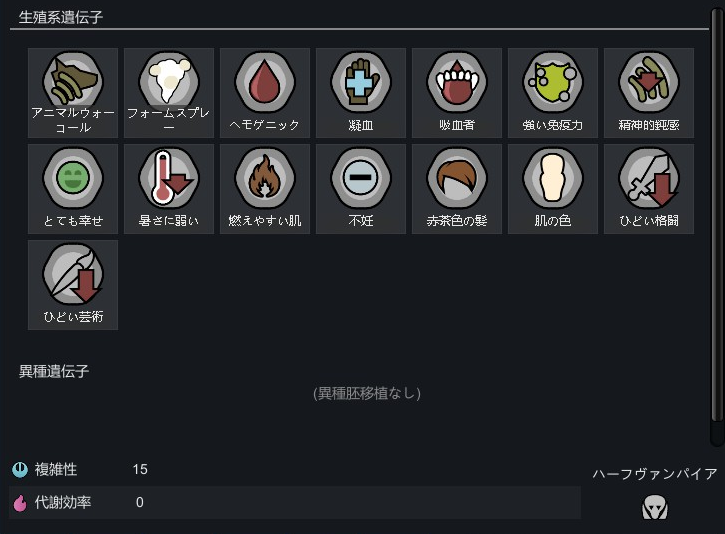Click the フォームスプレー gene icon

pos(169,93)
